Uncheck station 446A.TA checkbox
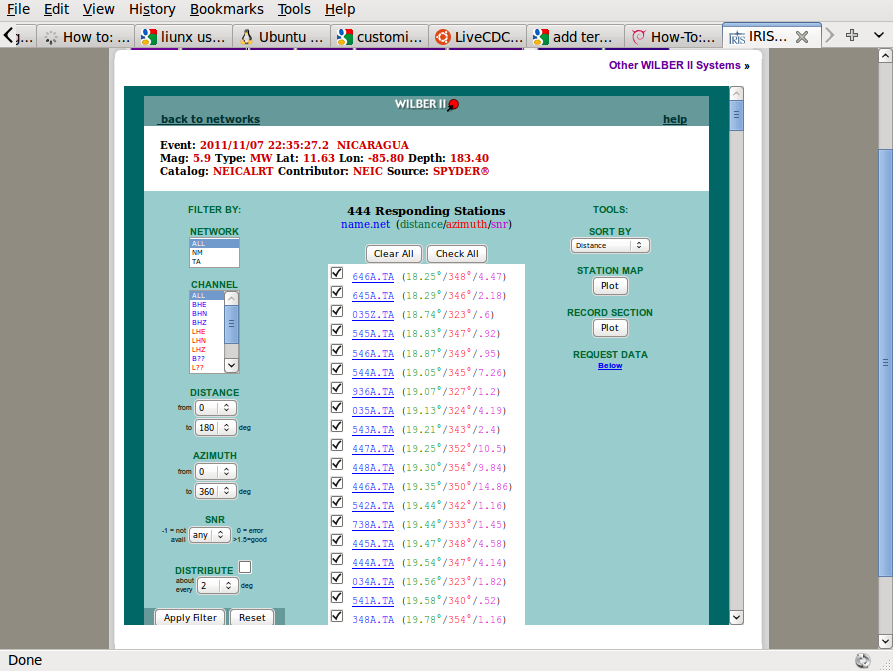Viewport: 893px width, 671px height. [337, 483]
